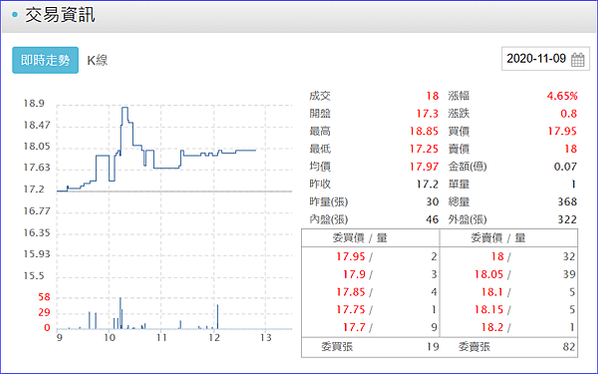Click the volume axis label 58
Viewport: 598px width, 374px height.
click(44, 297)
